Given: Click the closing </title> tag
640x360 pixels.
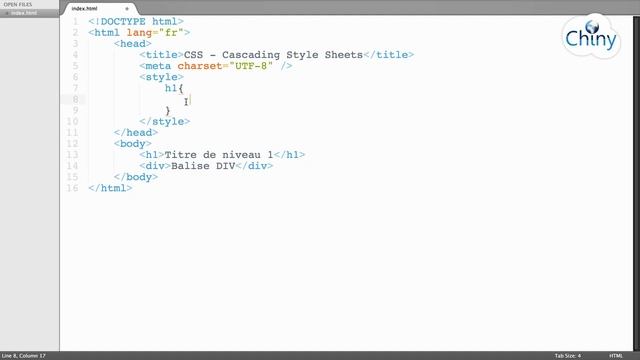Looking at the screenshot, I should click(389, 55).
